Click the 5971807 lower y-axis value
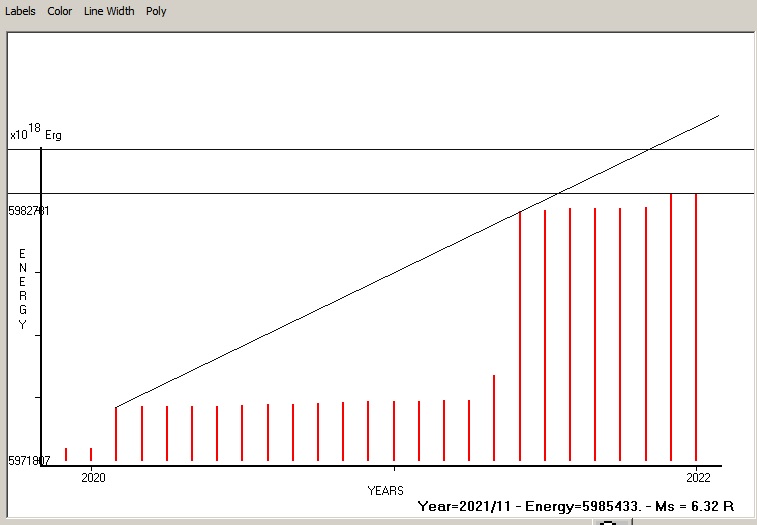 click(28, 461)
